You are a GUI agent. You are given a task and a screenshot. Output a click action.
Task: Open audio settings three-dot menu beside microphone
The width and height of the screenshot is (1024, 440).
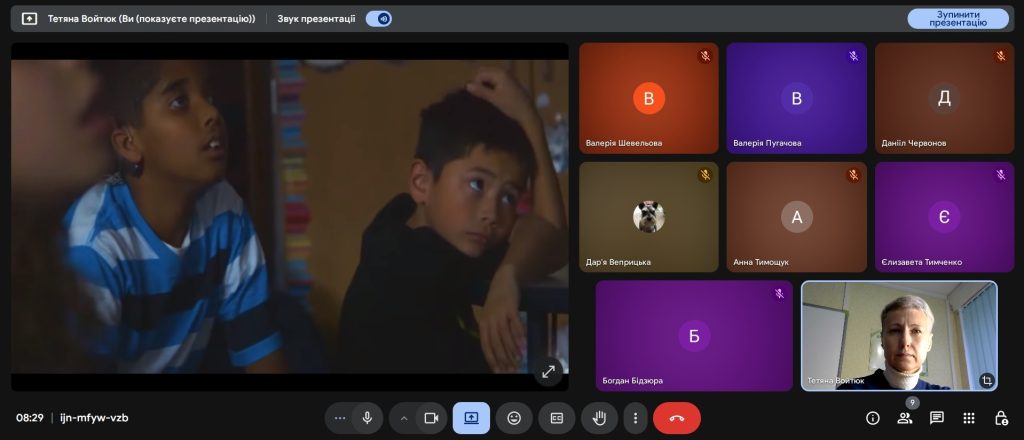340,418
